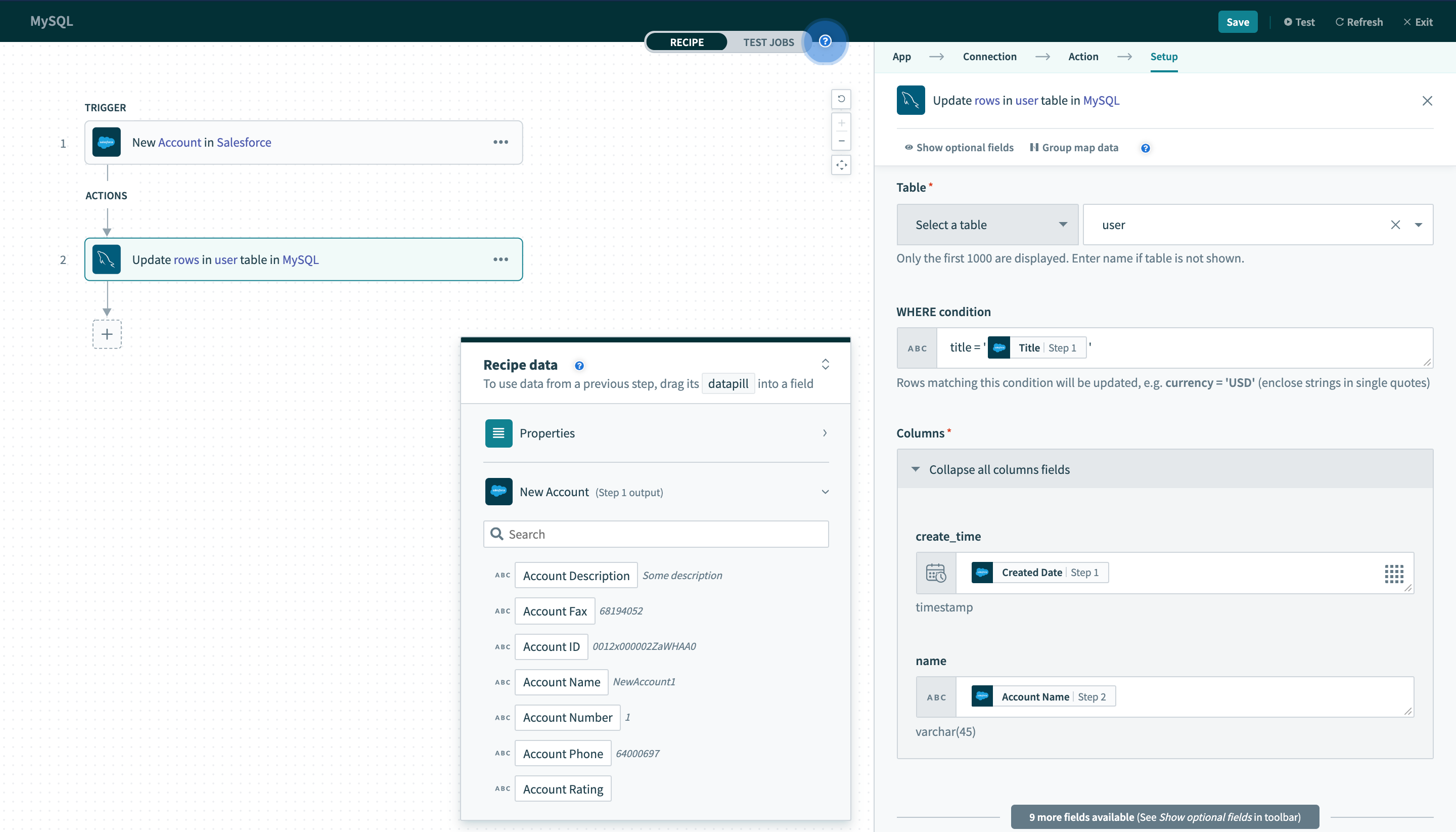Click the Setup tab in the right panel

click(1164, 56)
